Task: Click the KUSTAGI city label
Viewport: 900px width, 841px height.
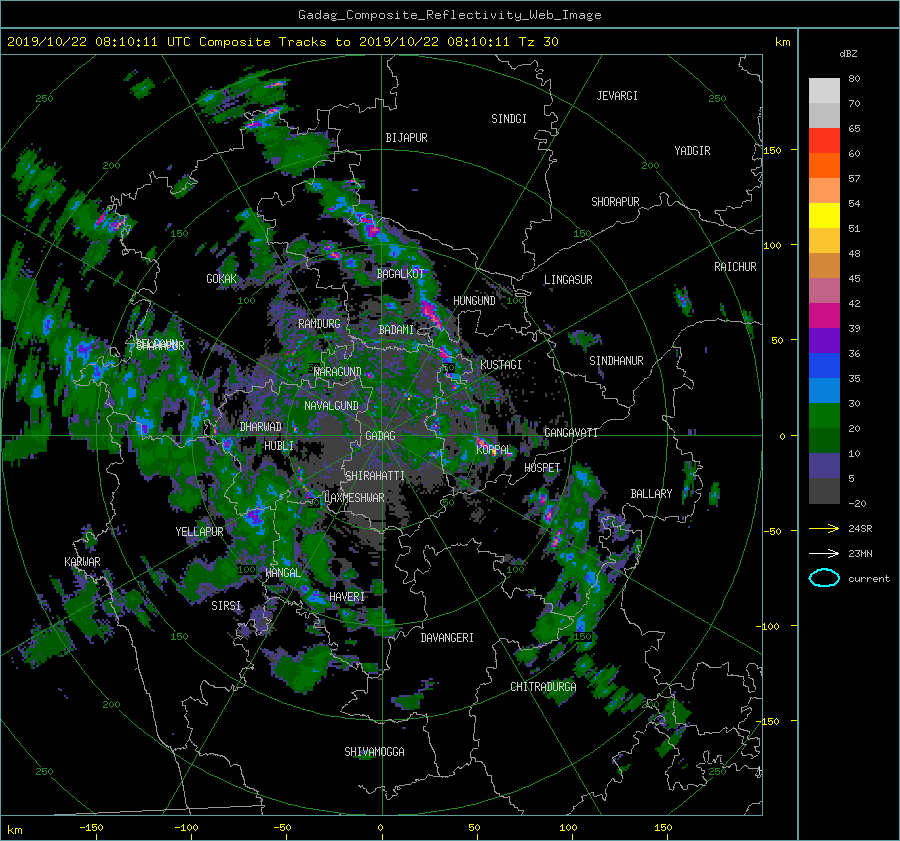Action: pos(501,365)
